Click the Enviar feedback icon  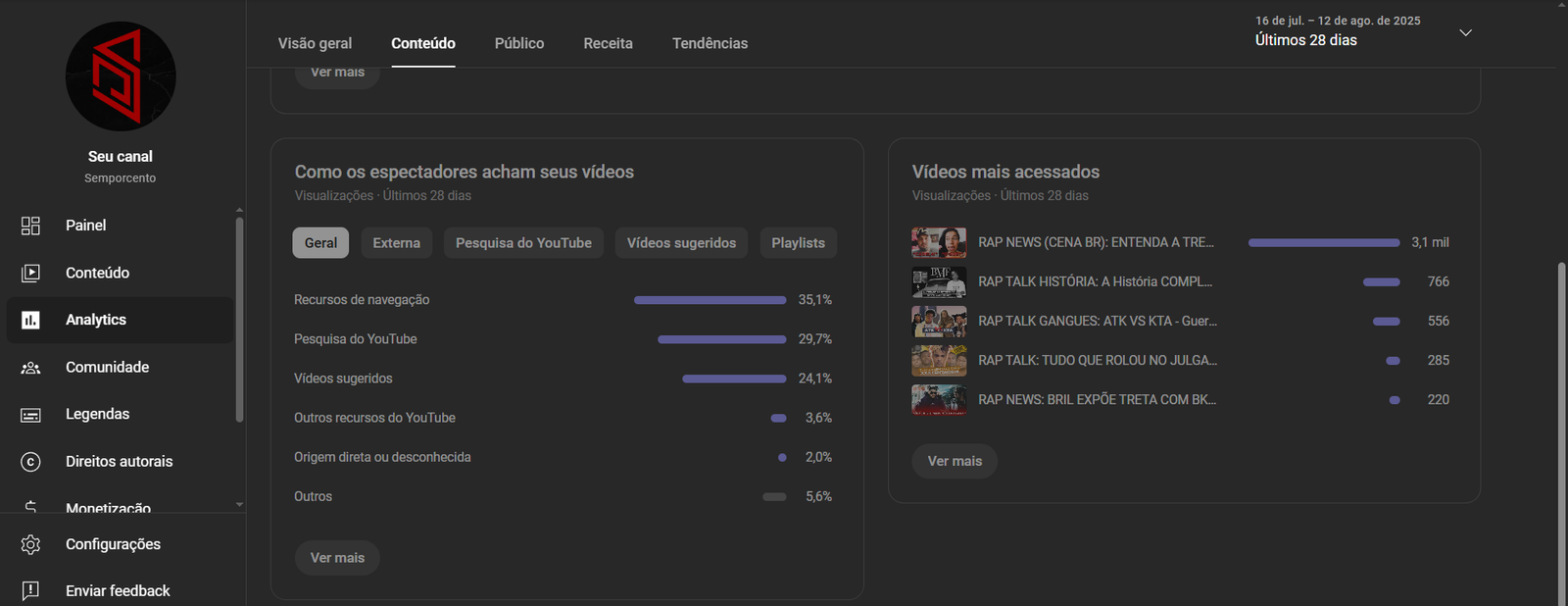(x=30, y=590)
